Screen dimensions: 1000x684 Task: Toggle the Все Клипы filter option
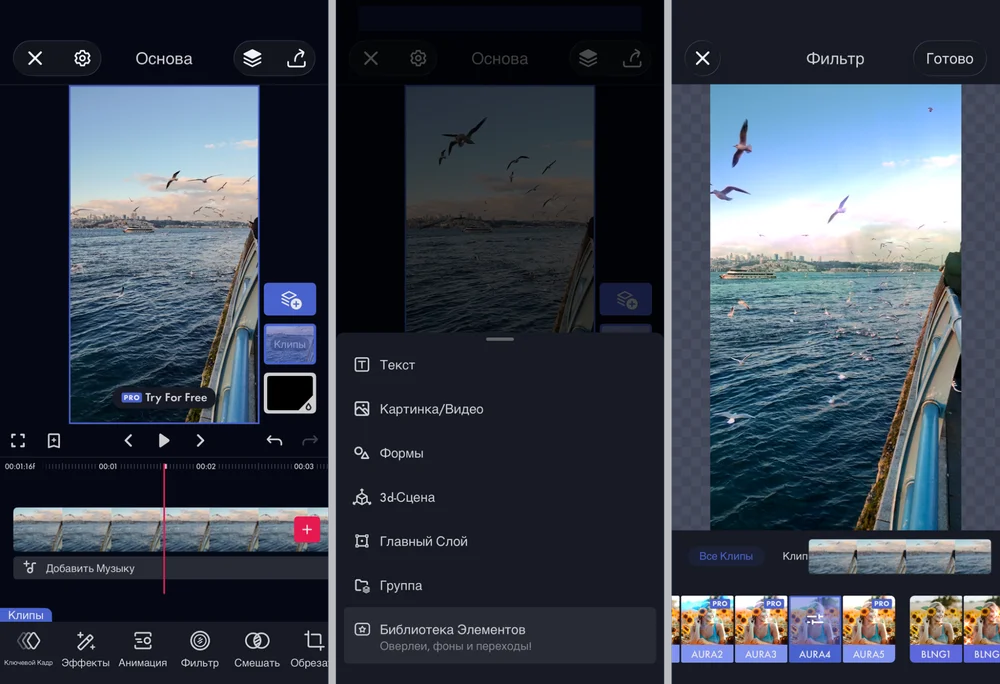726,556
